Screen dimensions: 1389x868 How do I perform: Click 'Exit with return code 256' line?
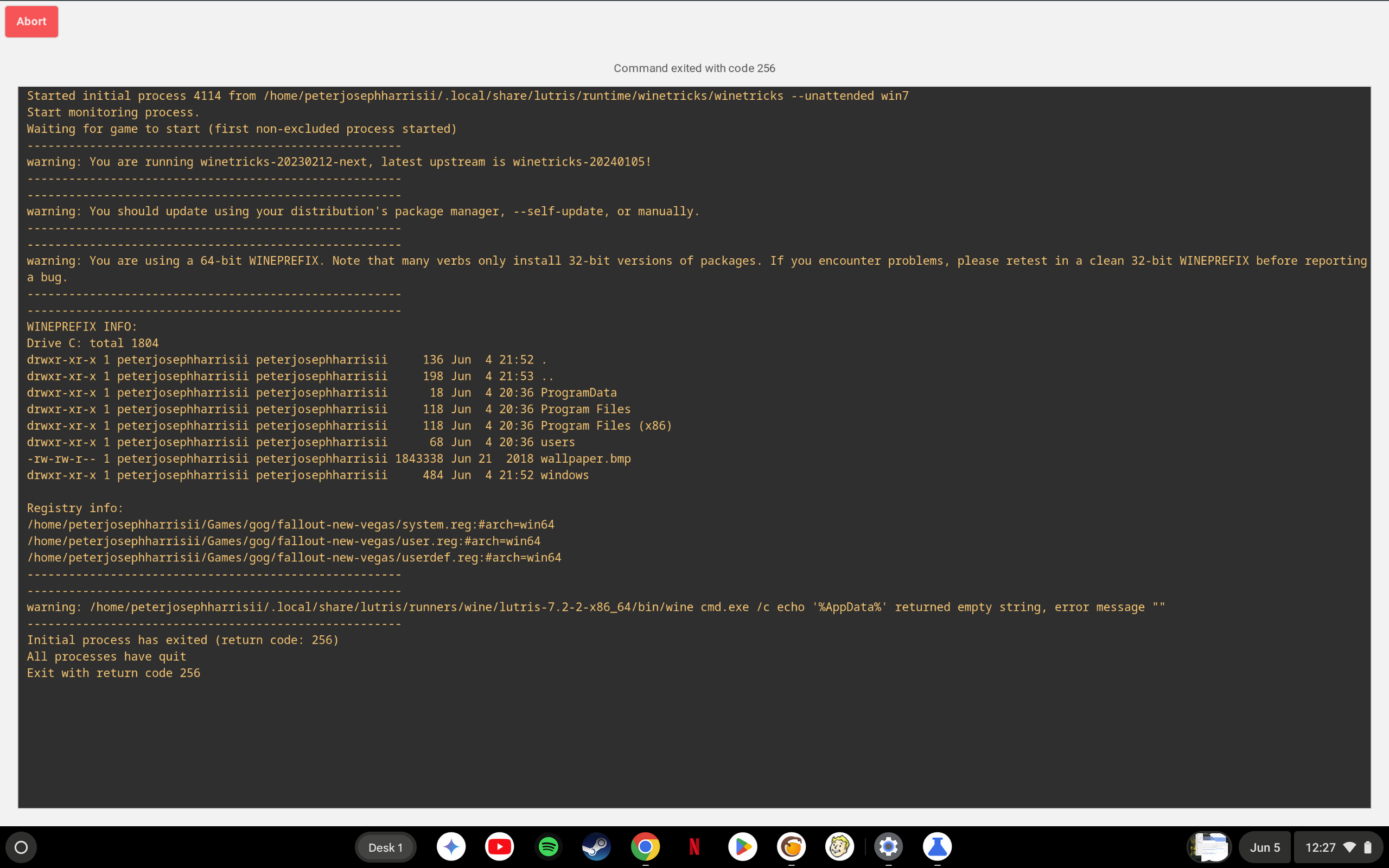point(113,673)
